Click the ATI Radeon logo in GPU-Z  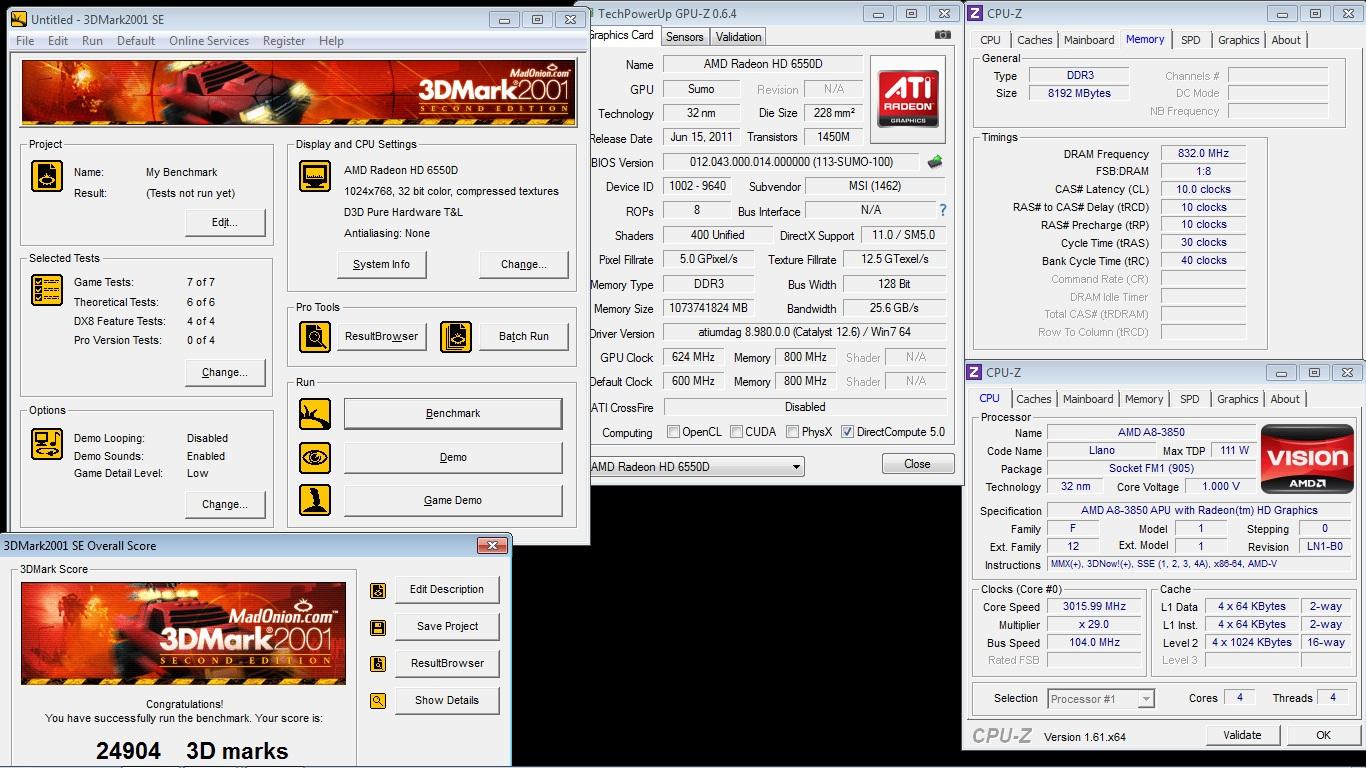908,99
